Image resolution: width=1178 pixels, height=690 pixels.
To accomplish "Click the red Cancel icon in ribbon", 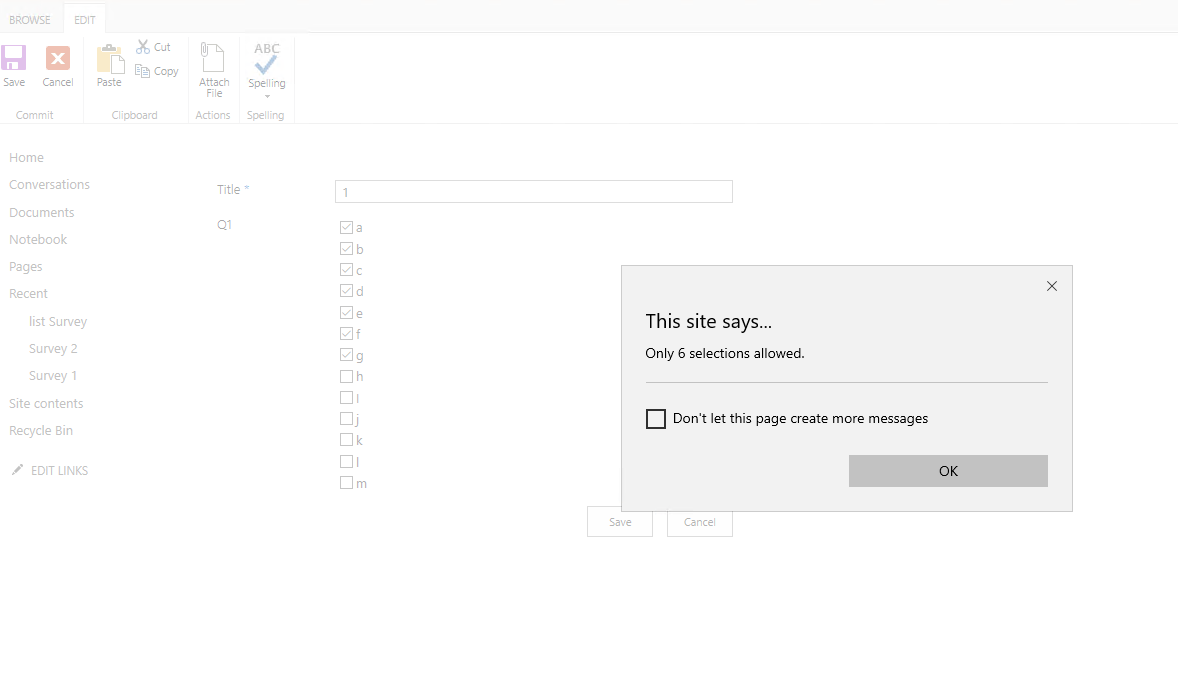I will click(x=58, y=58).
